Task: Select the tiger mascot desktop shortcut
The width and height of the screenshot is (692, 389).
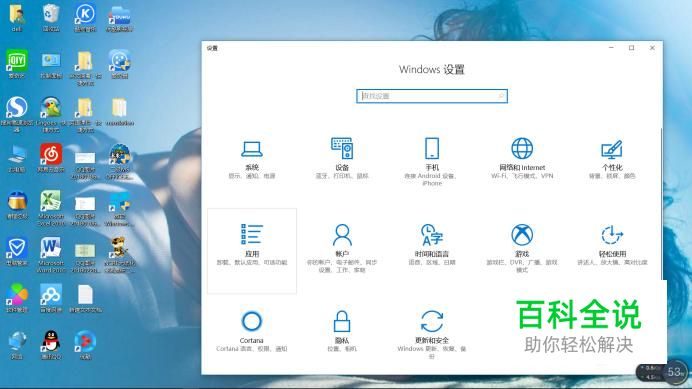Action: (x=119, y=255)
